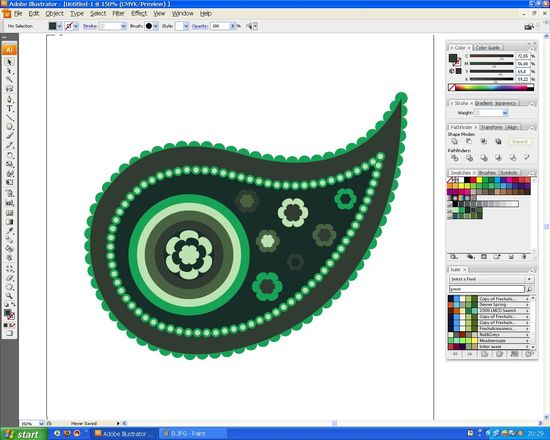This screenshot has height=440, width=550.
Task: Click the Windows start button
Action: click(x=23, y=434)
